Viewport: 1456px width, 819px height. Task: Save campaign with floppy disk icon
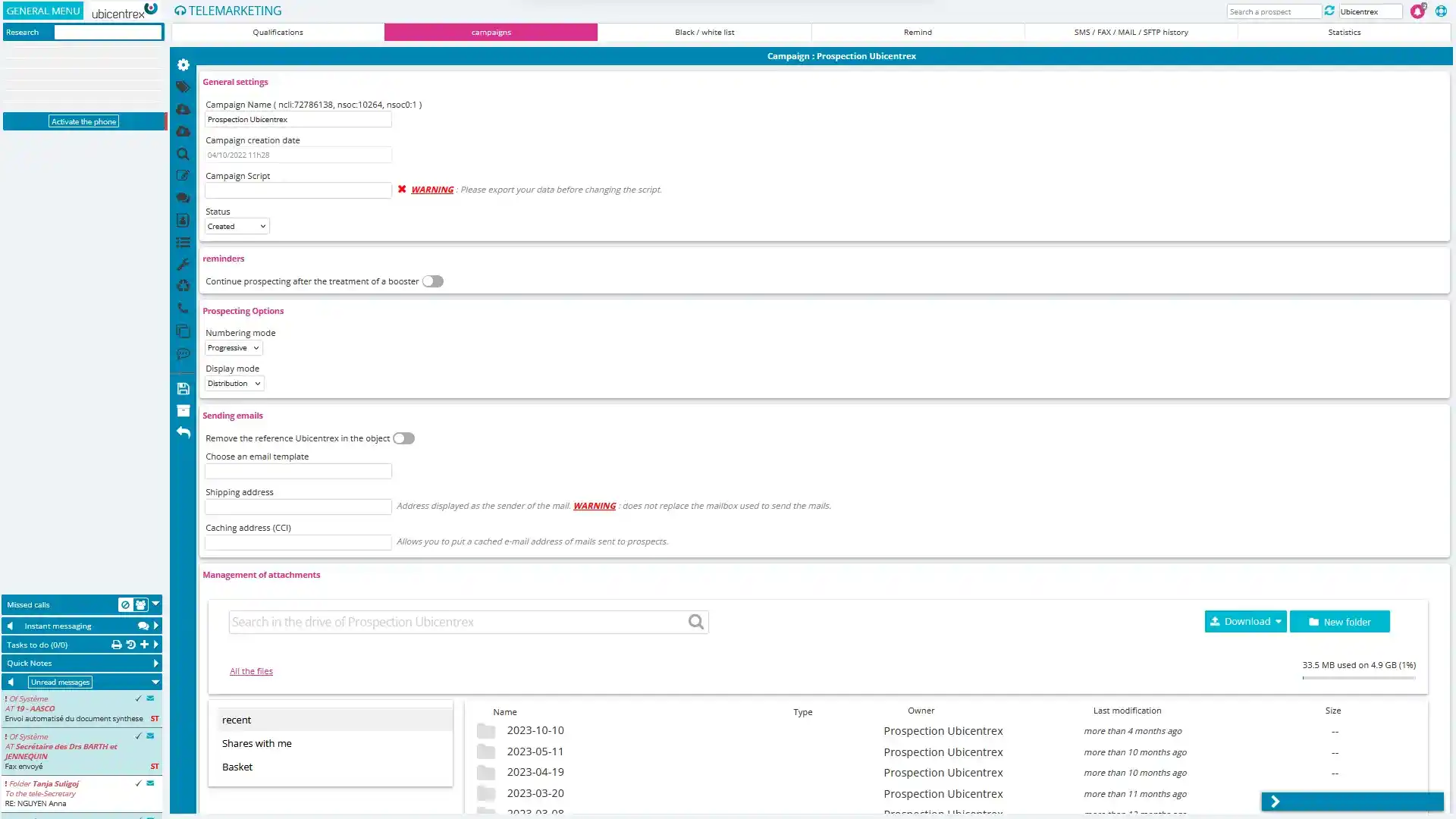tap(183, 388)
